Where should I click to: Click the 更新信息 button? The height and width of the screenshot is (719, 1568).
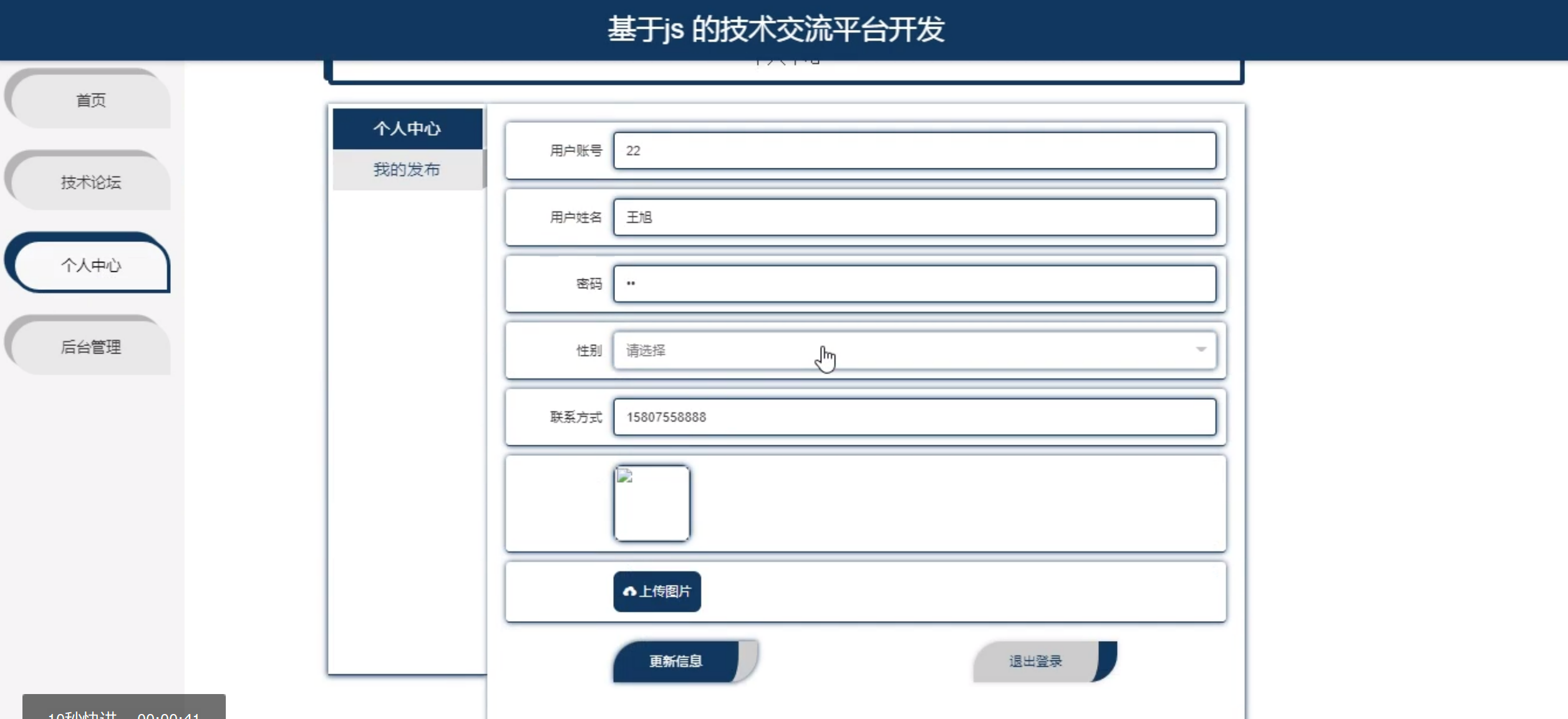pyautogui.click(x=676, y=661)
